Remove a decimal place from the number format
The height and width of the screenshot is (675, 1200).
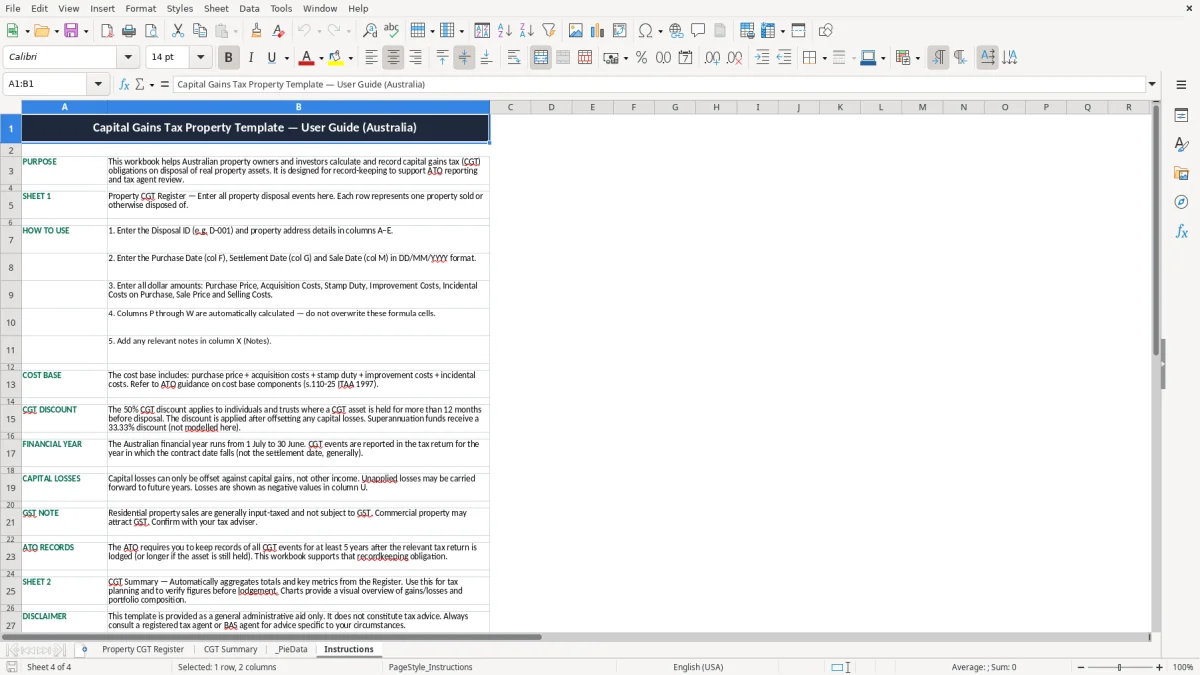tap(734, 58)
